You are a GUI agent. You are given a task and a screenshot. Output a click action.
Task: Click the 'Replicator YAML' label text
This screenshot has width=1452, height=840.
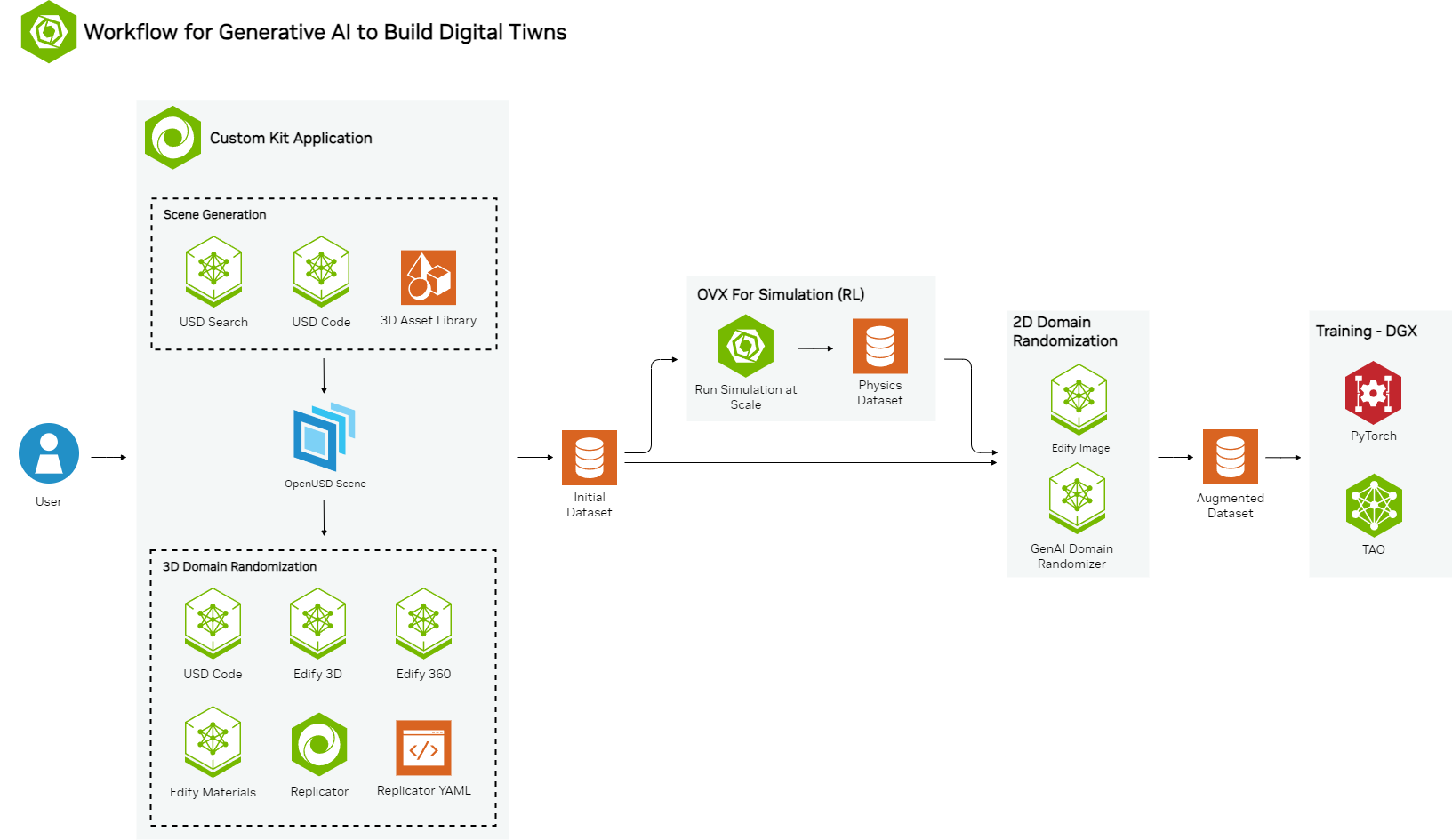point(424,790)
